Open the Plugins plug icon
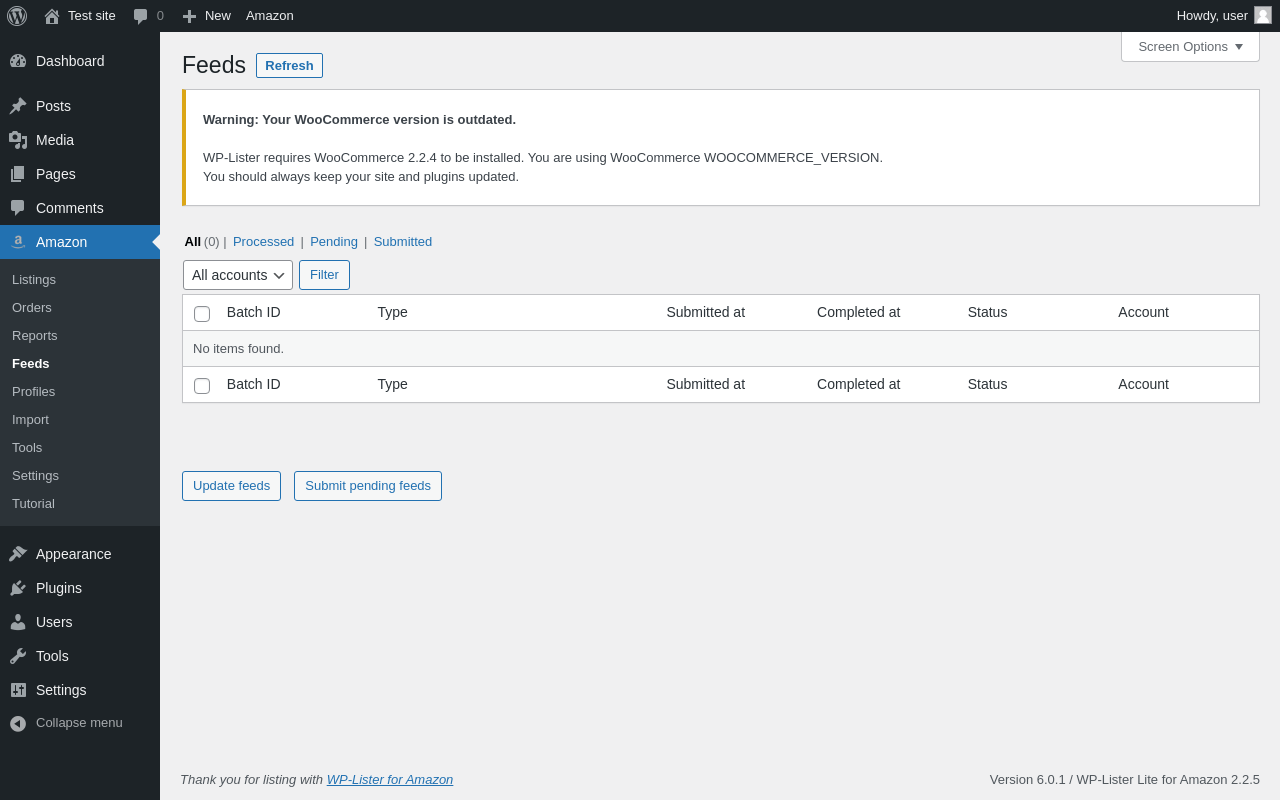Image resolution: width=1280 pixels, height=800 pixels. 18,588
